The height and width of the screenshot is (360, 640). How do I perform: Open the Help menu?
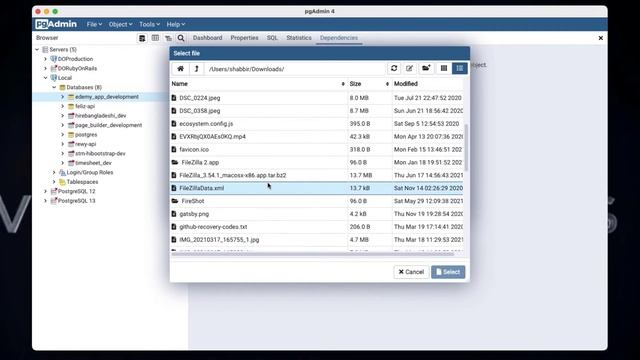(x=176, y=24)
